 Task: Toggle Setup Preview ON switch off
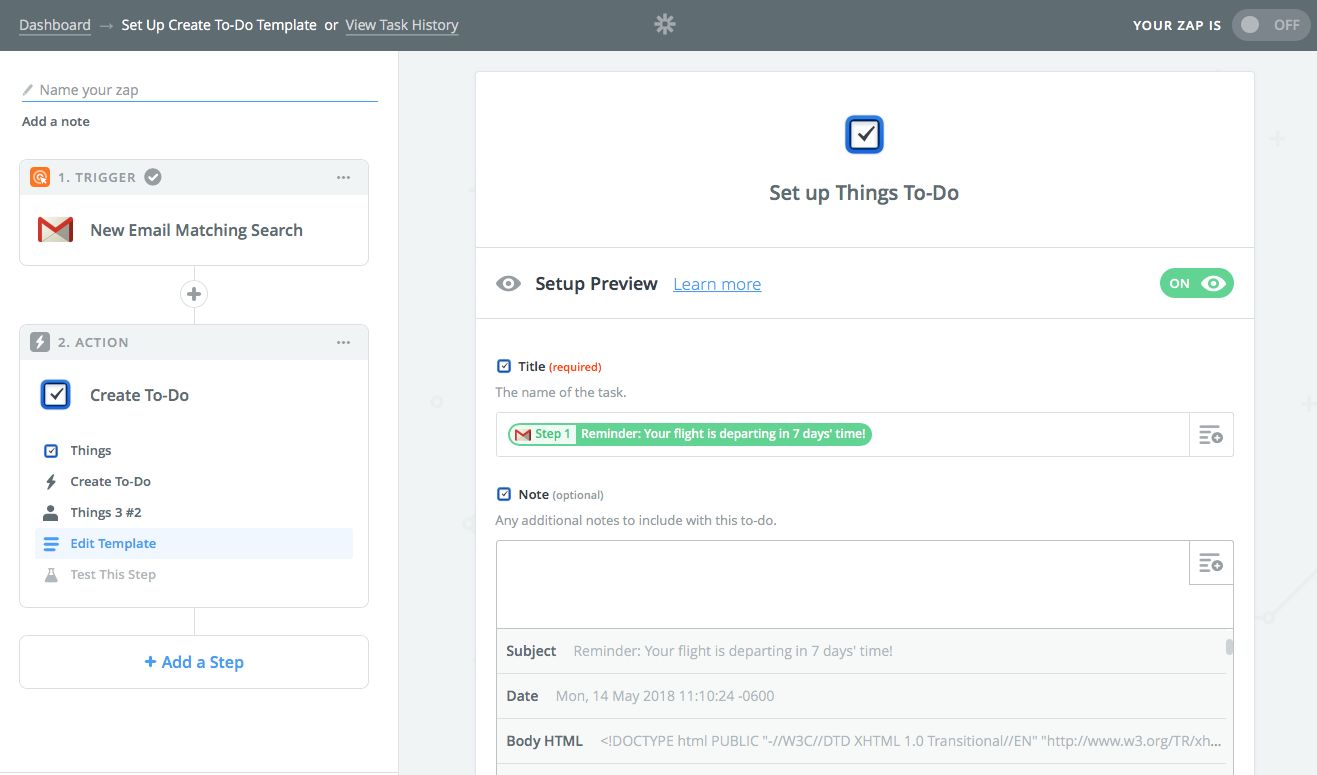(x=1196, y=284)
